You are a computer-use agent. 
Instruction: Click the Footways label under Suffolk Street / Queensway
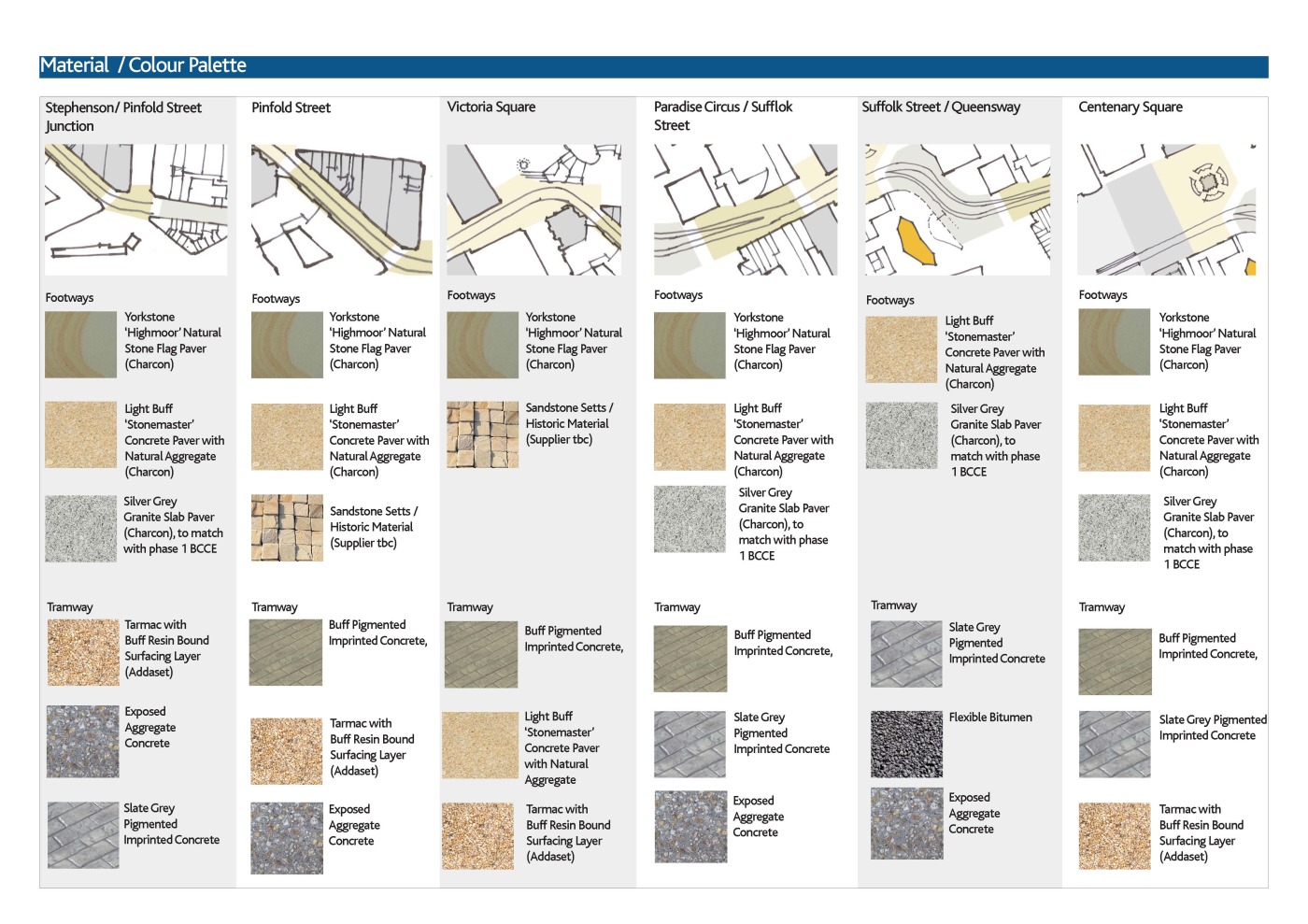889,301
